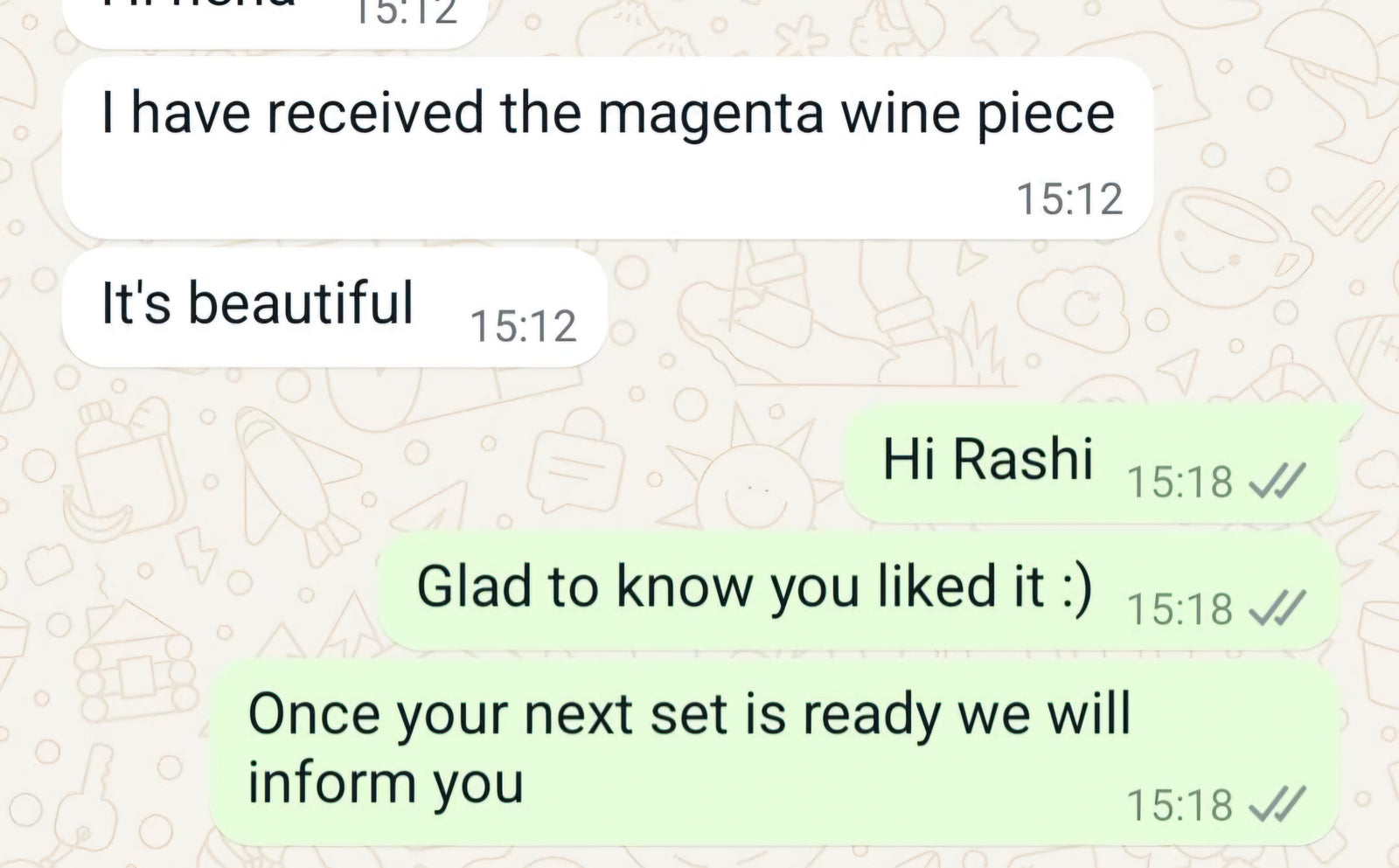Click the 15:12 timestamp under the magenta wine message
This screenshot has height=868, width=1399.
tap(1068, 199)
